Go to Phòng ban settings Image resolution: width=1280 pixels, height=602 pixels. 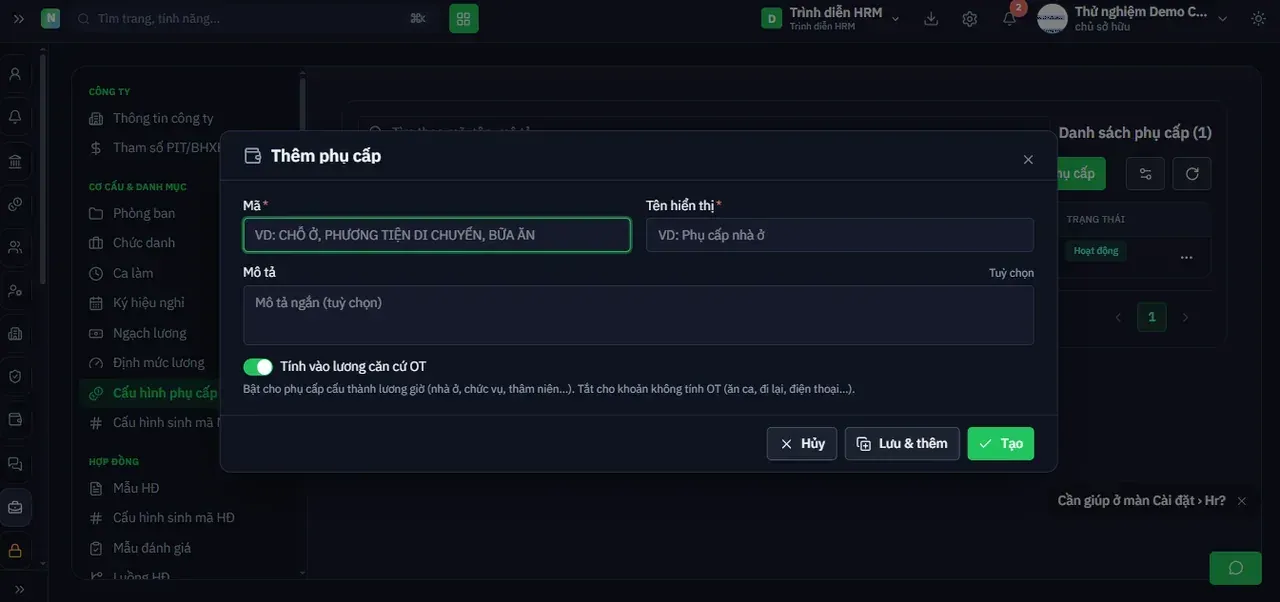(x=144, y=213)
